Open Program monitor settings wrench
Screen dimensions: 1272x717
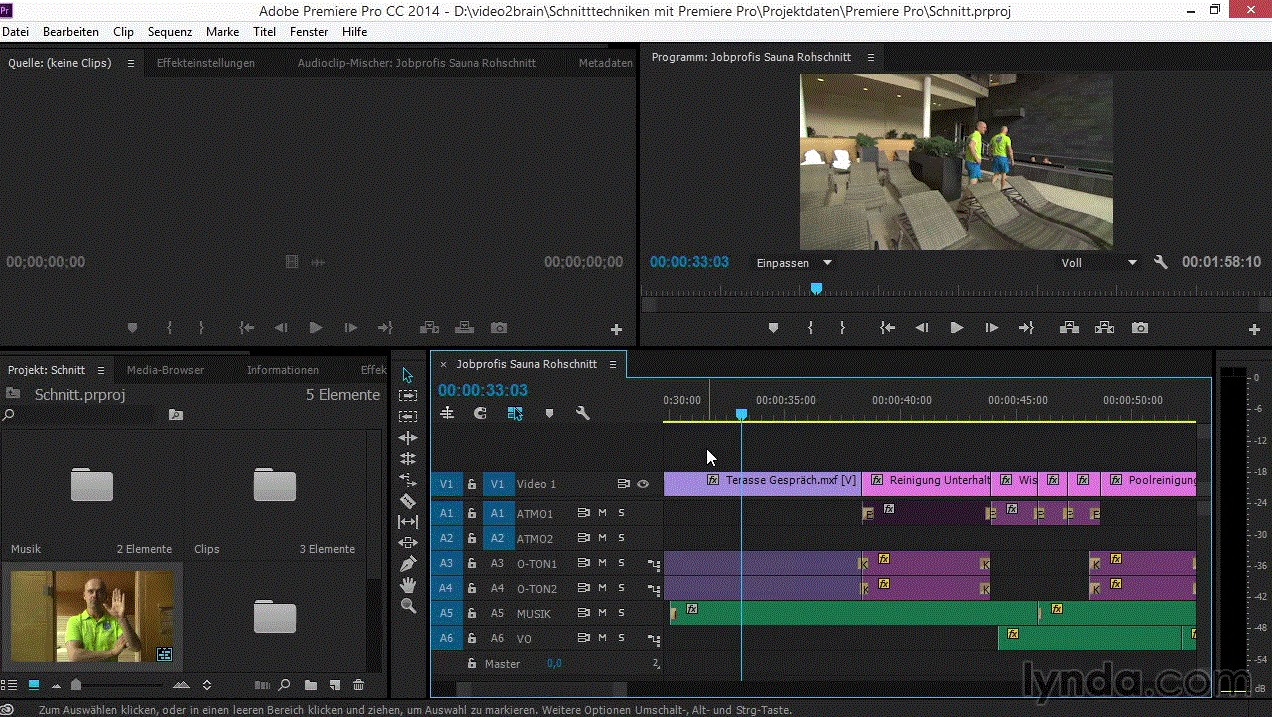pyautogui.click(x=1161, y=262)
